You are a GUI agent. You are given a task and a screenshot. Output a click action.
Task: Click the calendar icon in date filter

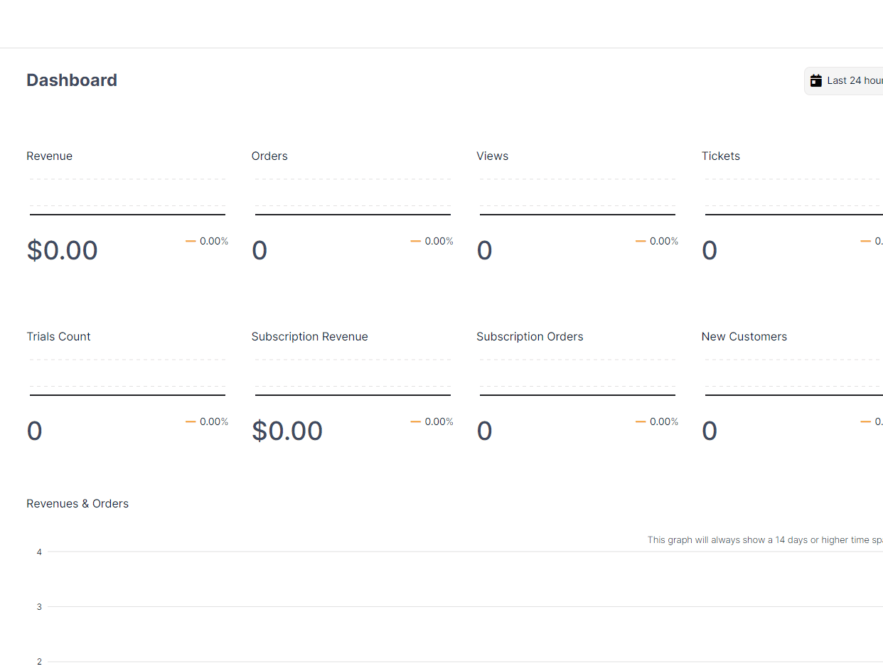coord(817,80)
